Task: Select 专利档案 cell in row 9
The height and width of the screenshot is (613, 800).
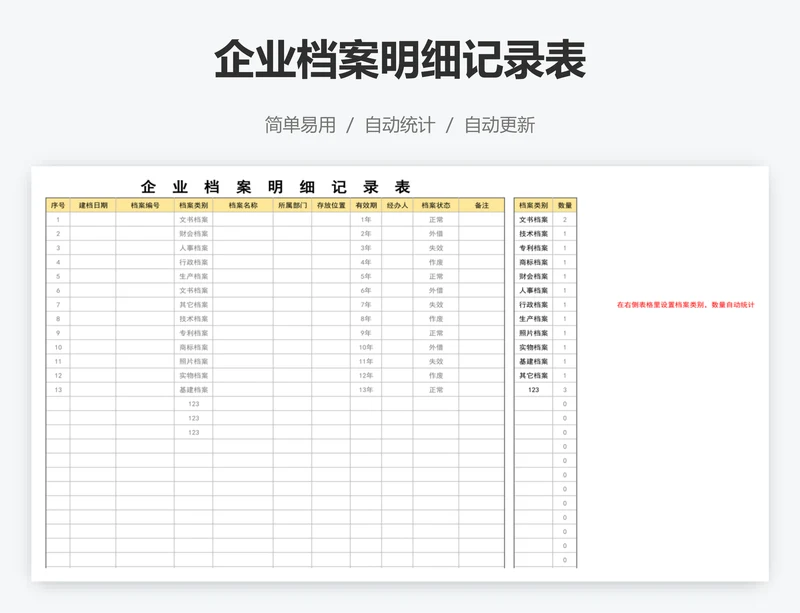Action: tap(193, 333)
